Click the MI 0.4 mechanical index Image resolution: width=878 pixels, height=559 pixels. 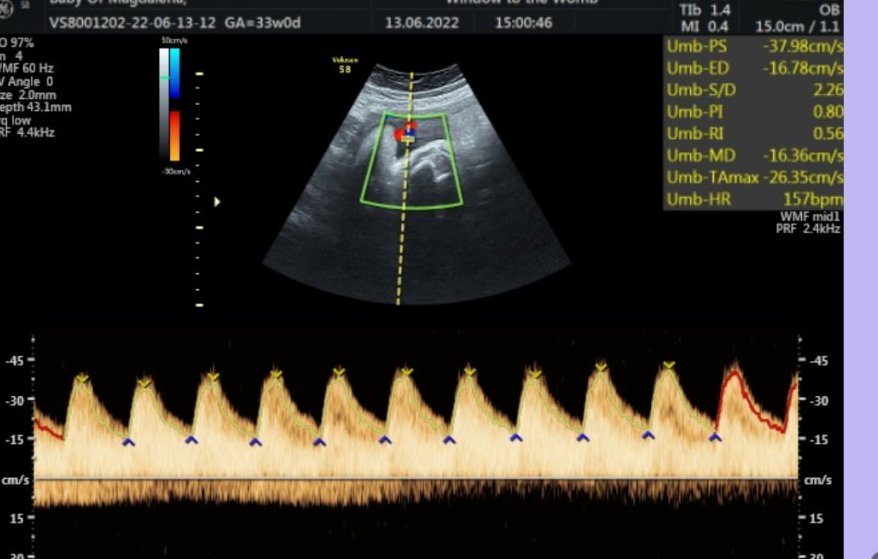[x=704, y=26]
